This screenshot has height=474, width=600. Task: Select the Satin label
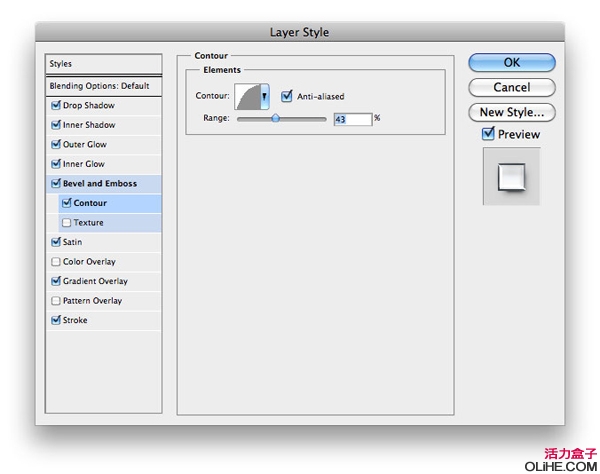[73, 242]
